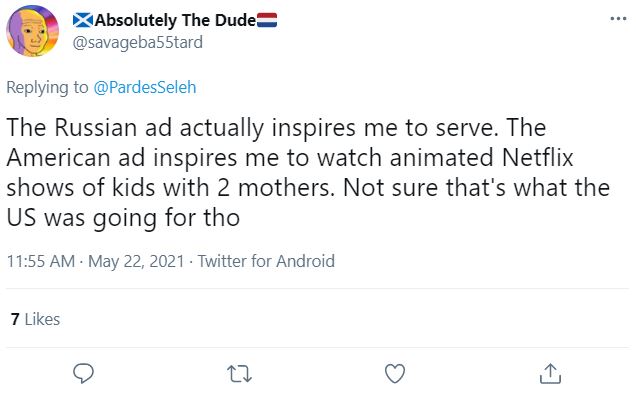Click the Netherlands flag emoji after Dude
This screenshot has width=636, height=395.
267,20
